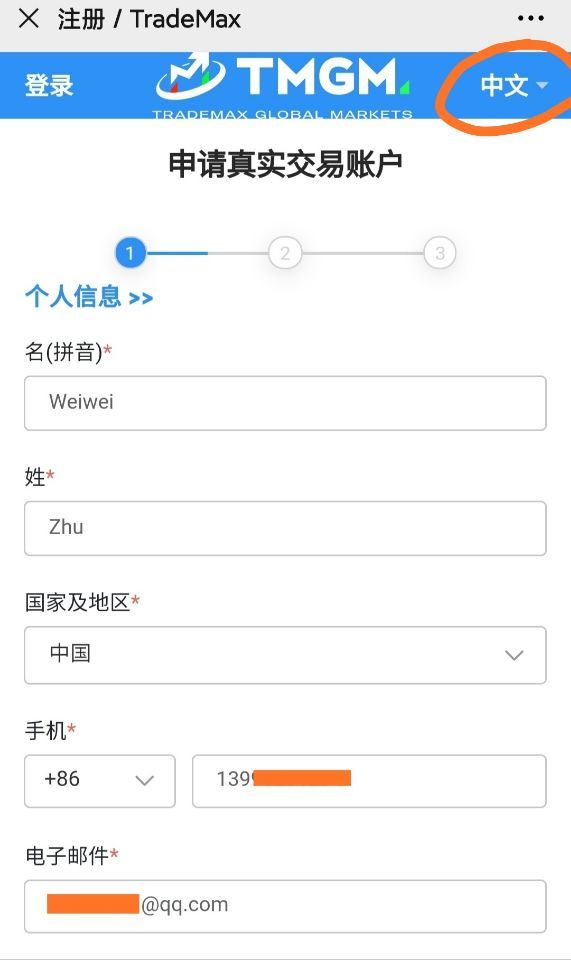Click the chevron next to +86

144,781
